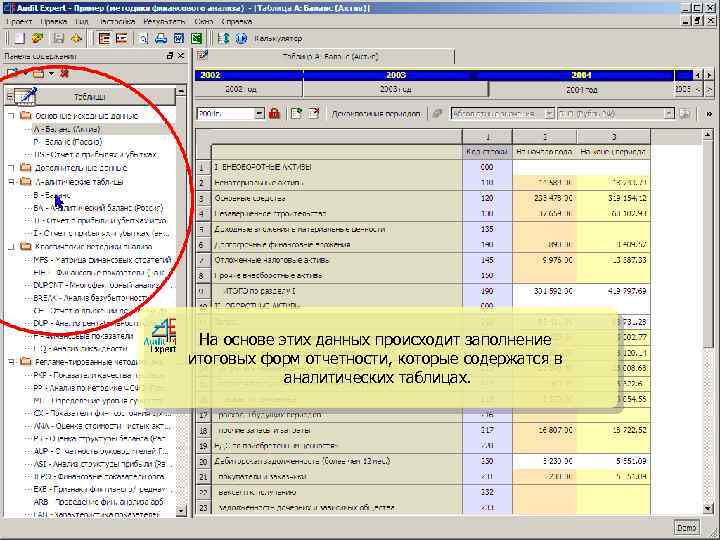Select the 2004 год period header
Screen dimensions: 720x540
(581, 90)
